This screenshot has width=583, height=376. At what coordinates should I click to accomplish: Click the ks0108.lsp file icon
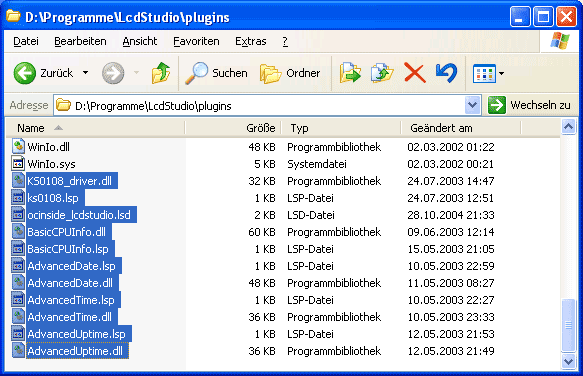[18, 198]
